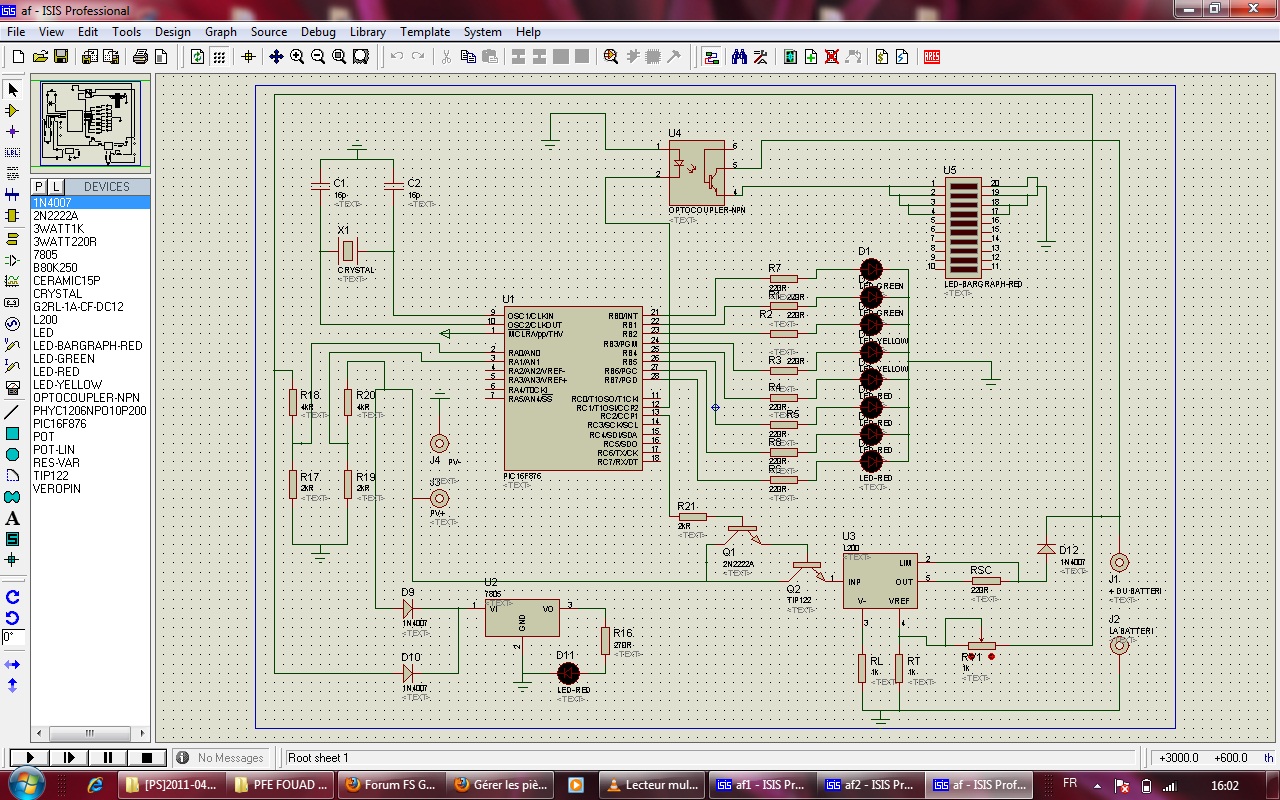Click the 'L' library manager button
This screenshot has height=800, width=1280.
[x=56, y=187]
